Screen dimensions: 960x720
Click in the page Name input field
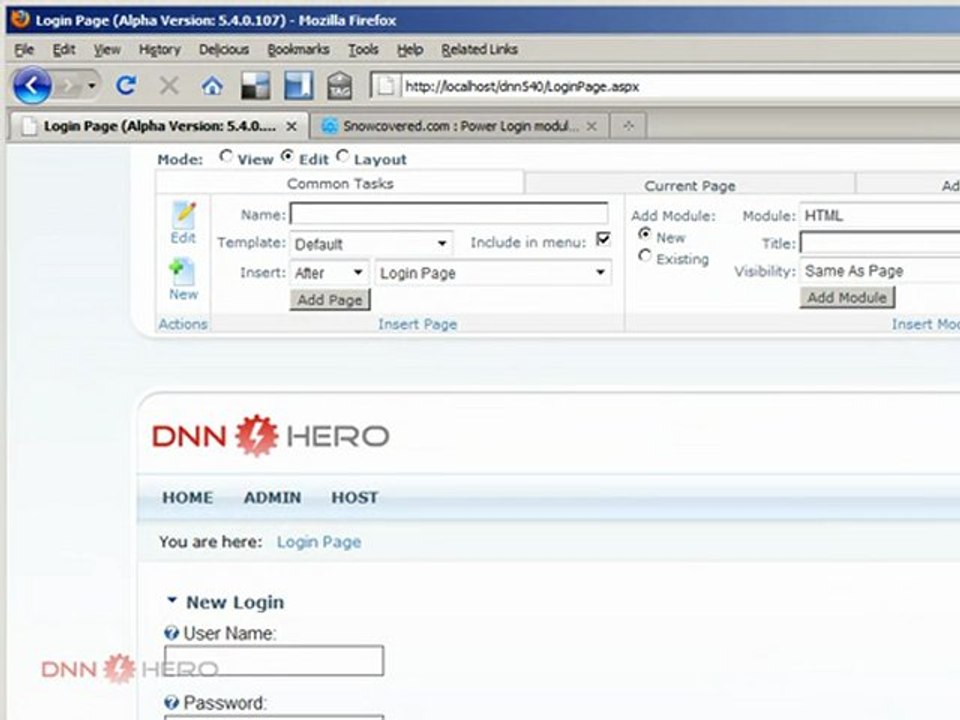point(449,214)
